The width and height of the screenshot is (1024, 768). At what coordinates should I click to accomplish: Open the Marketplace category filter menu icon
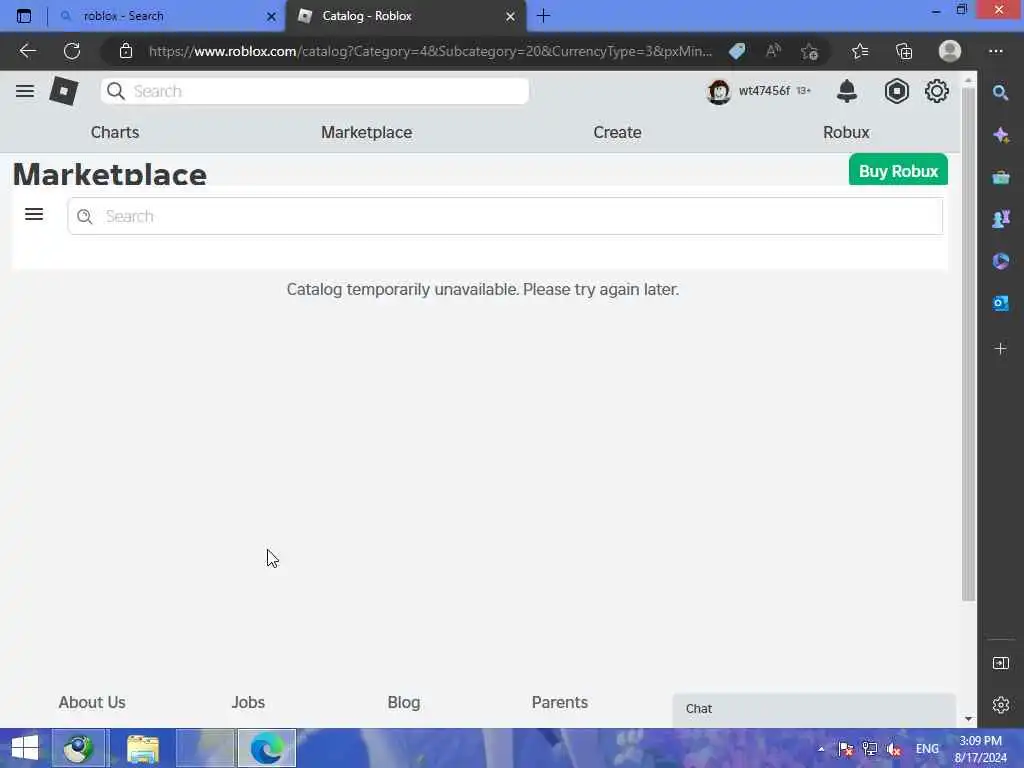34,214
